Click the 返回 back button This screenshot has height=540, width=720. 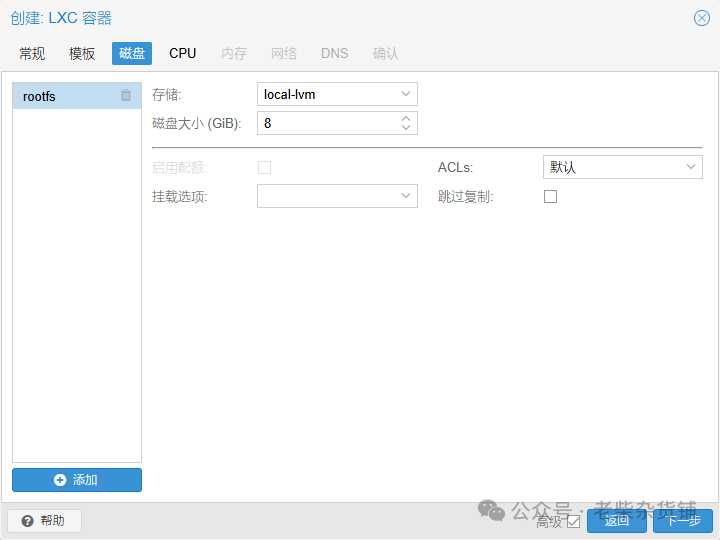pyautogui.click(x=617, y=521)
